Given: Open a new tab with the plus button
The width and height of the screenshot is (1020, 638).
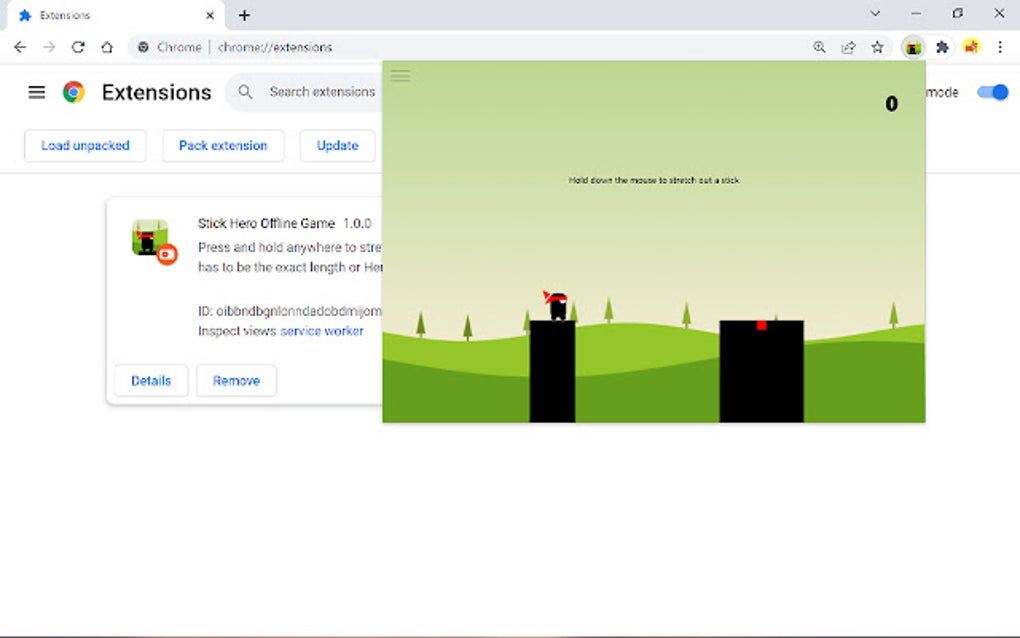Looking at the screenshot, I should point(244,14).
